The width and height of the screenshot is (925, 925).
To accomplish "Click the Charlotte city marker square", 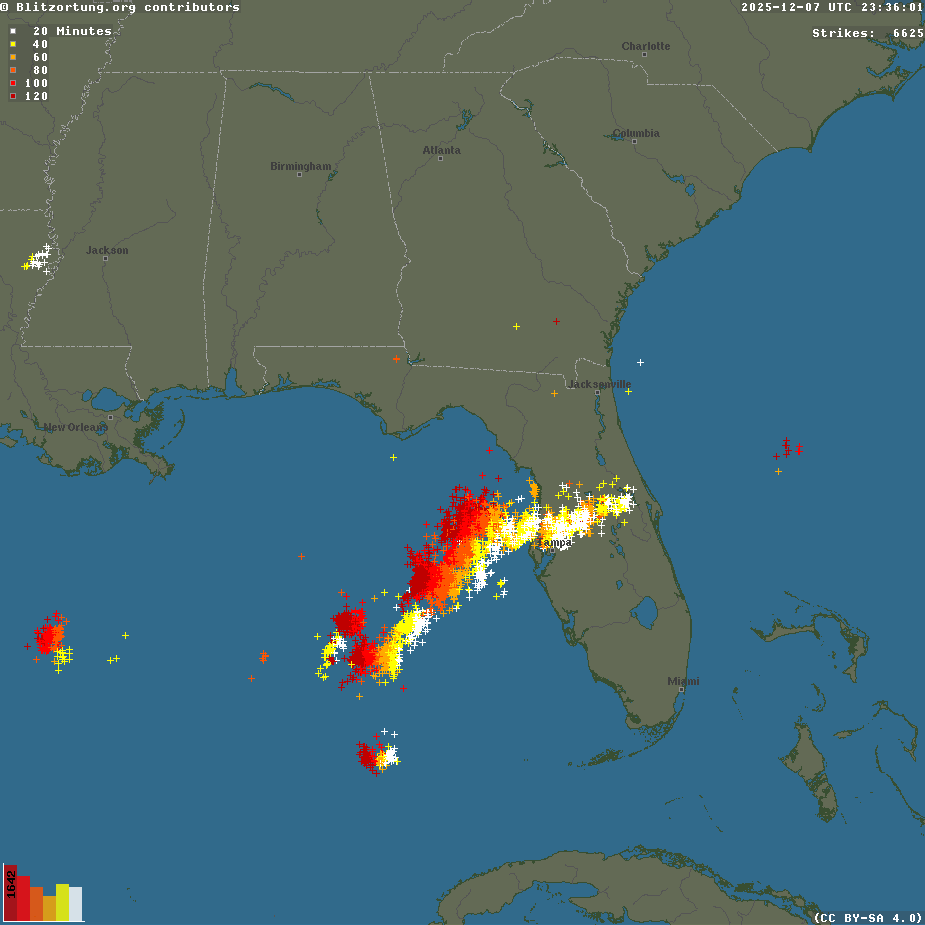I will [x=645, y=54].
